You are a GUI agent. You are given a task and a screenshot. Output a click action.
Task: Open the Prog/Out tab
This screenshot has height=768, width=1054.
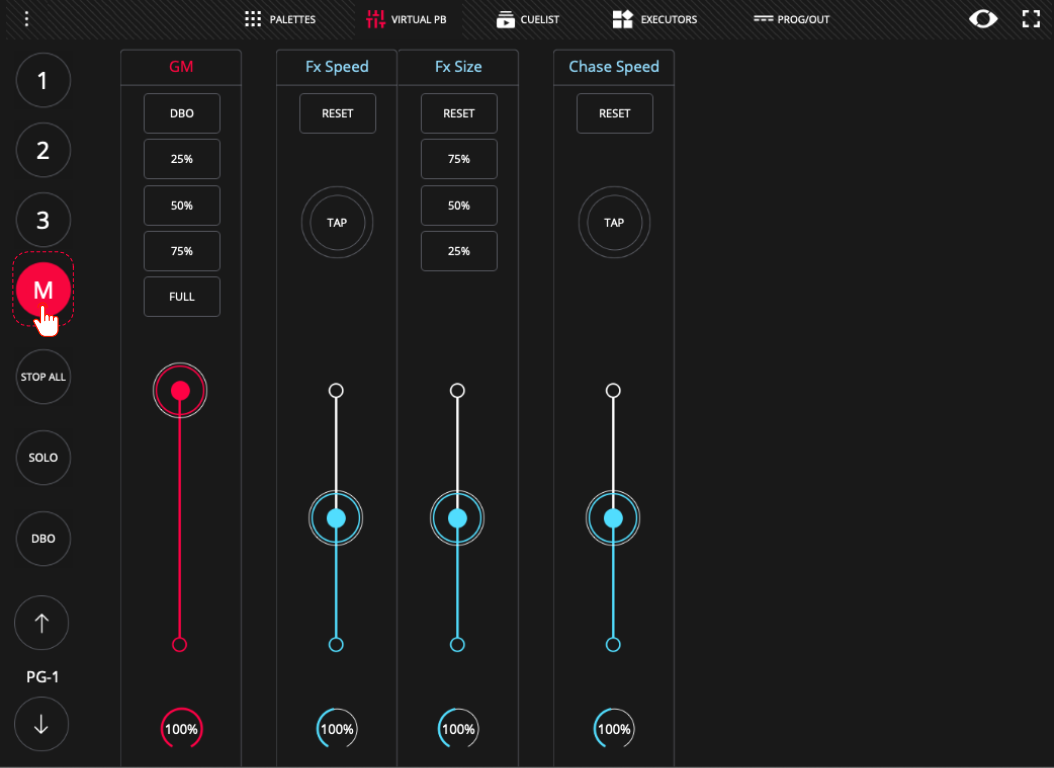click(791, 19)
